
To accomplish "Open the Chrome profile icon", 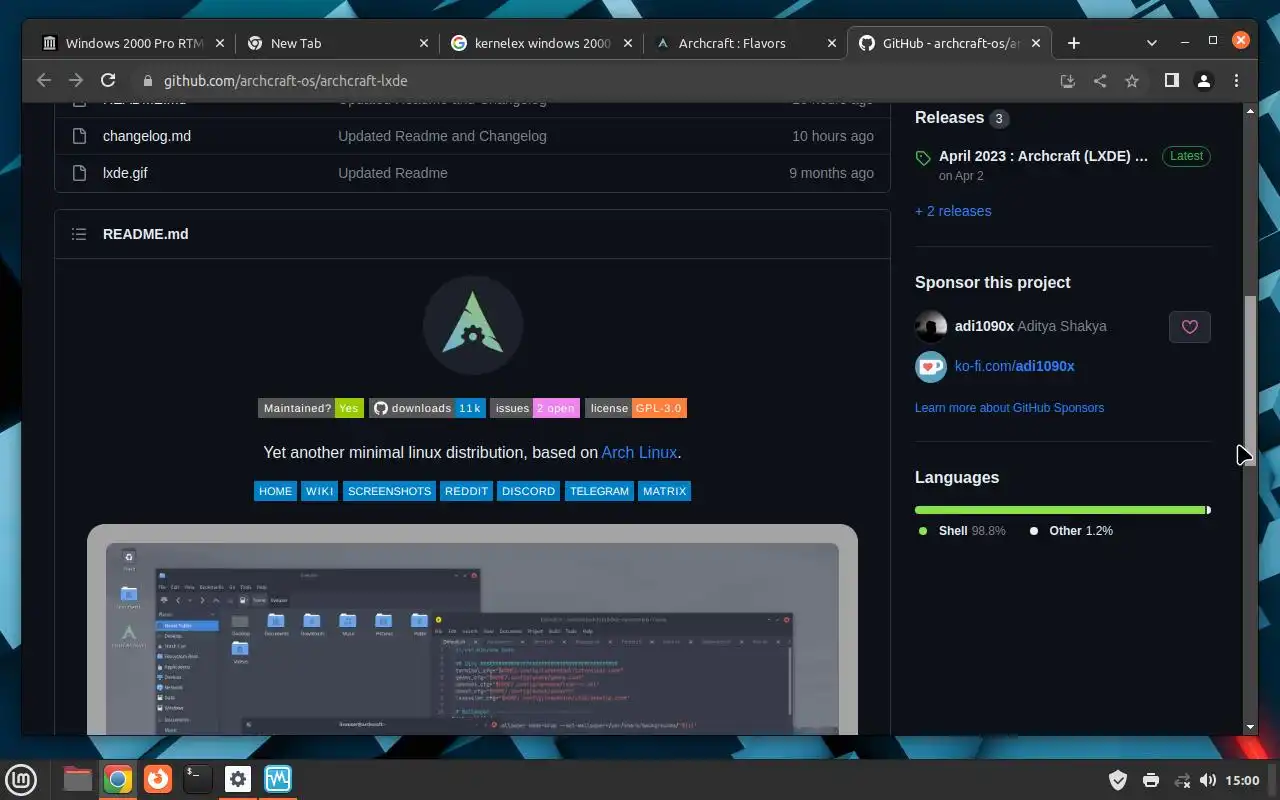I will [1205, 81].
